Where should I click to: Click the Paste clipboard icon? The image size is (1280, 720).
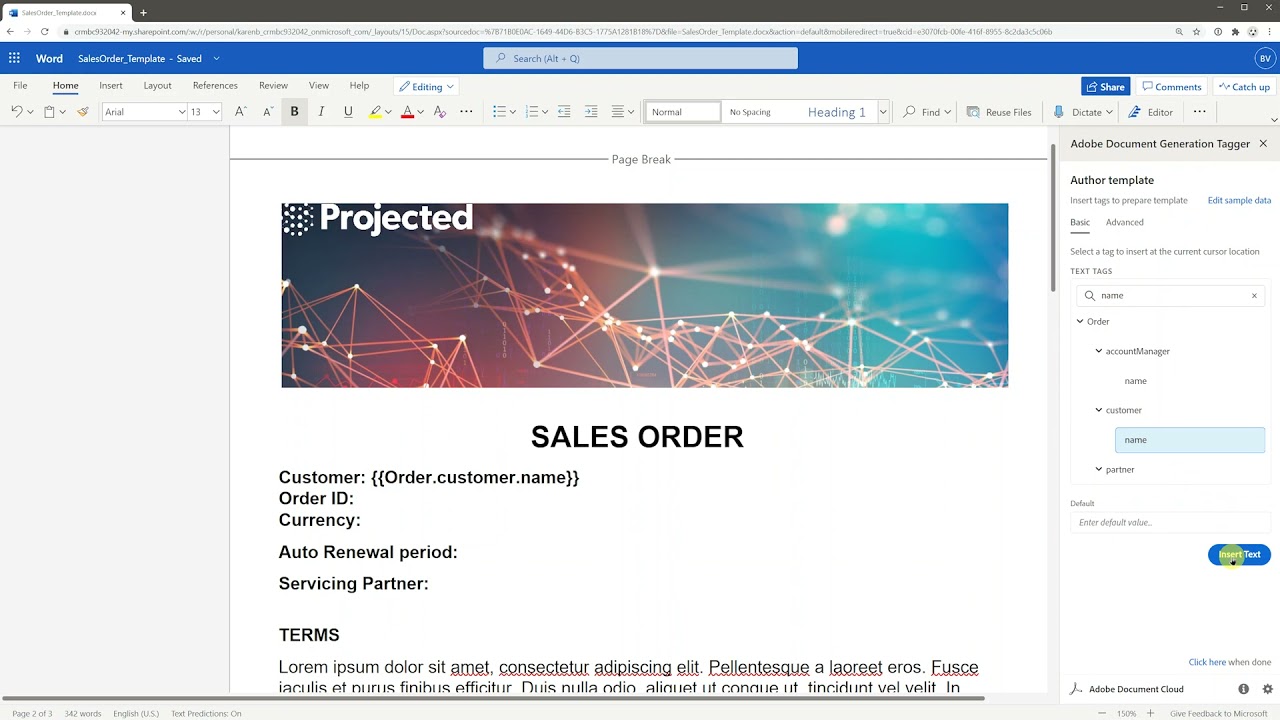49,112
